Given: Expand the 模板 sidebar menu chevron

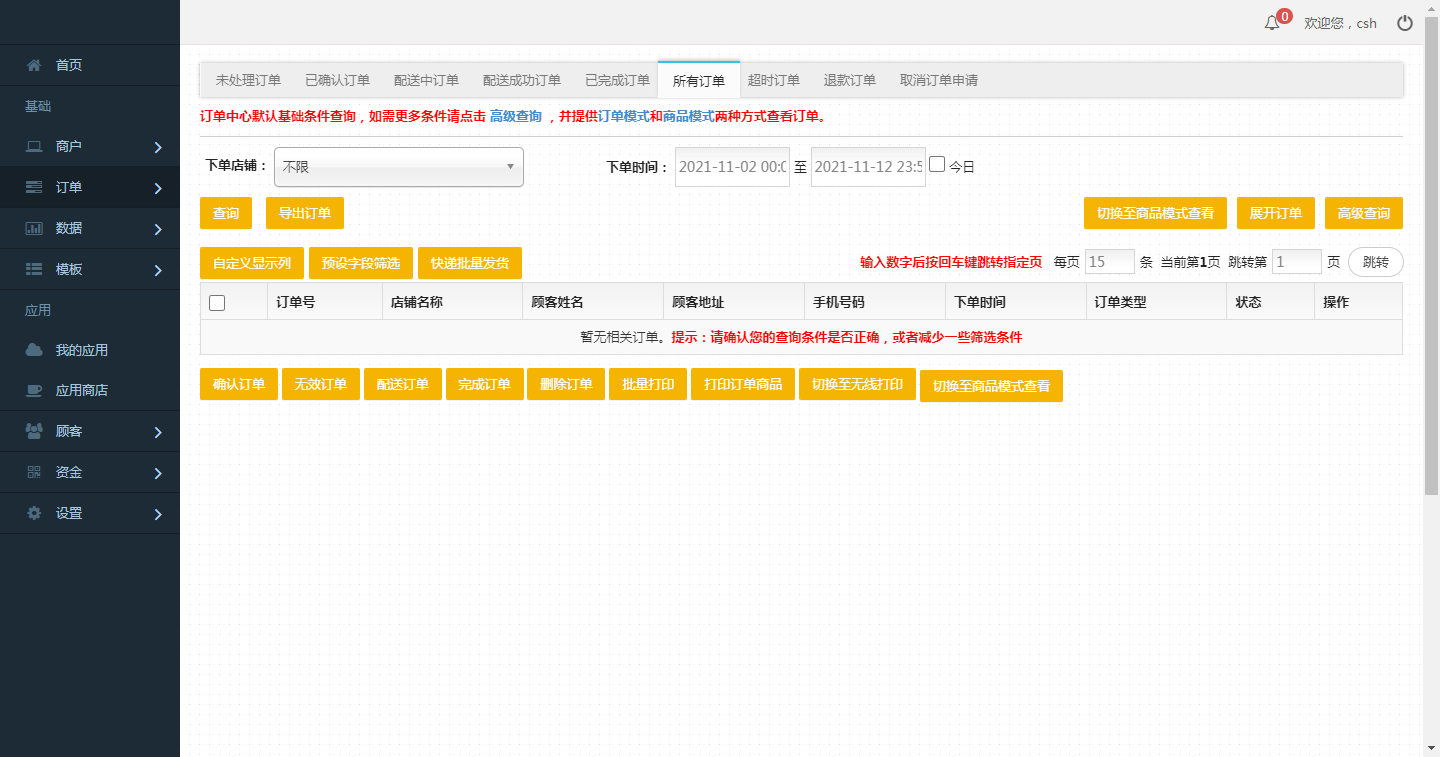Looking at the screenshot, I should click(x=158, y=270).
